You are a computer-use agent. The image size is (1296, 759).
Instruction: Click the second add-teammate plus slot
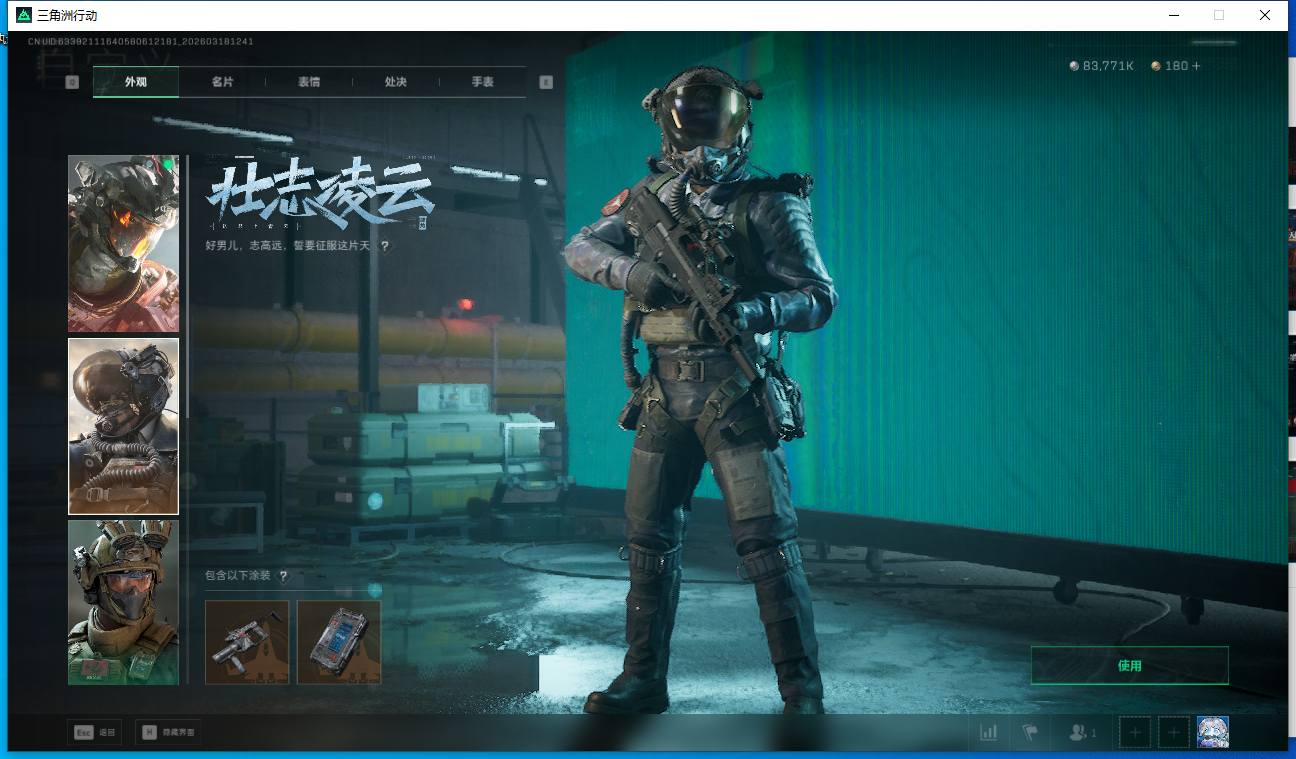click(x=1174, y=732)
